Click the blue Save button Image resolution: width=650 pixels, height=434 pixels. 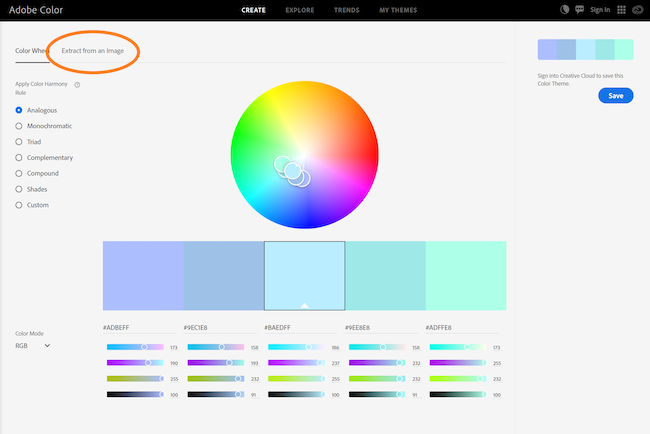(615, 96)
